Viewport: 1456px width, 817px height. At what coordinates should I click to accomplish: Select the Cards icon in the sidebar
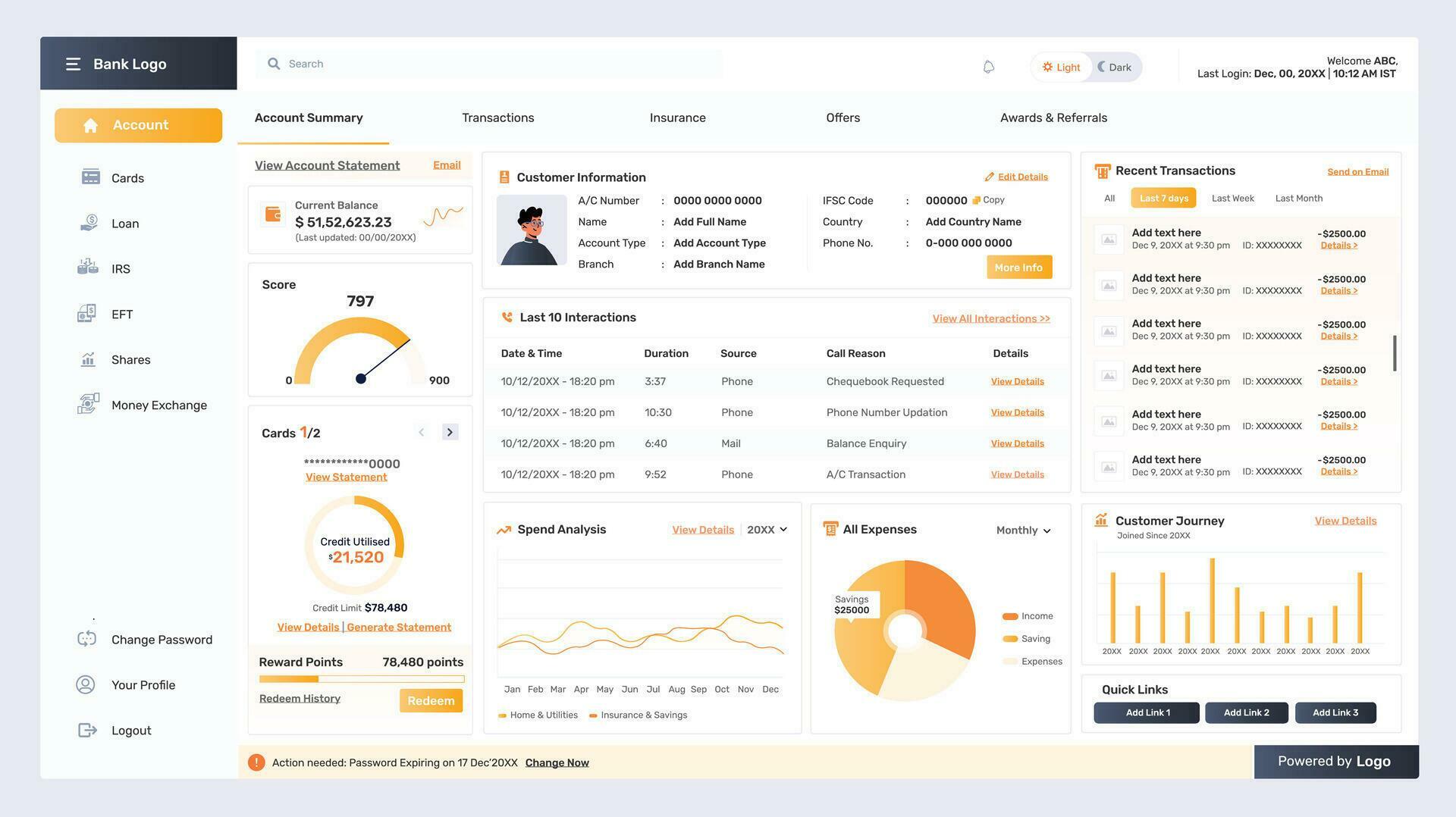[90, 177]
